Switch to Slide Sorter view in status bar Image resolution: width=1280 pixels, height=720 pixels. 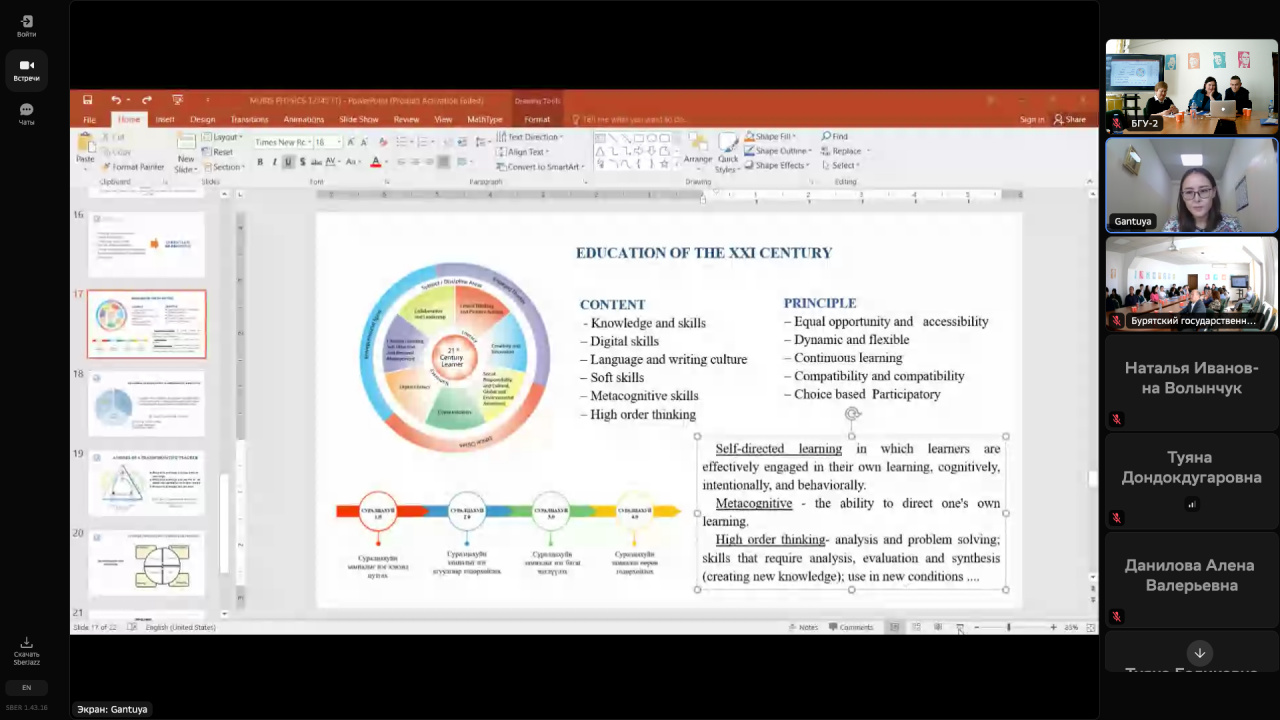[x=916, y=627]
